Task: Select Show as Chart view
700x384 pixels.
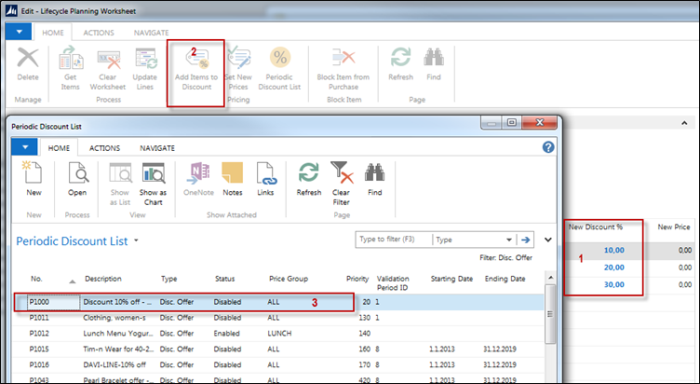Action: point(153,184)
